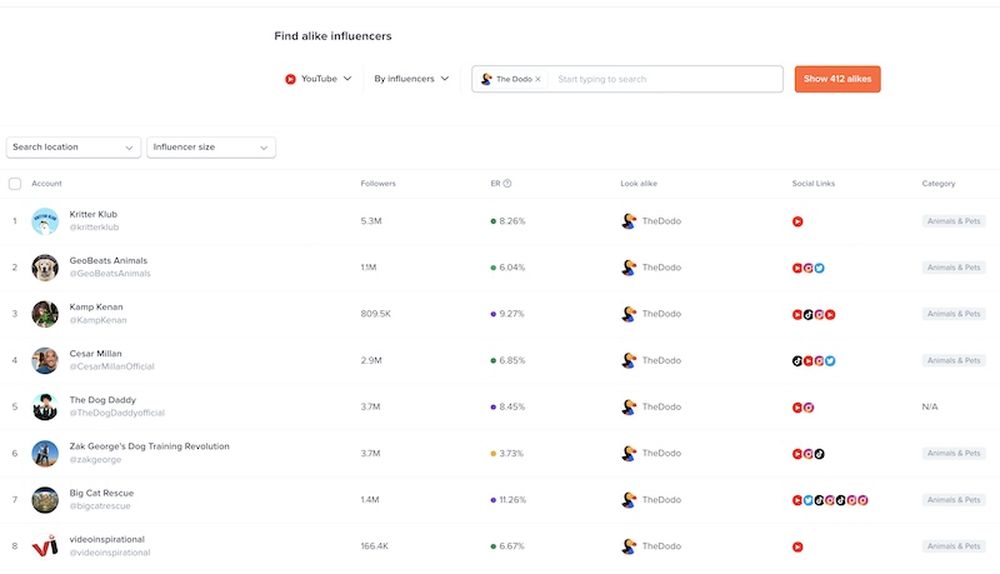Click videoinspirational's VI logo avatar
Screen dimensions: 1000x574
(45, 547)
